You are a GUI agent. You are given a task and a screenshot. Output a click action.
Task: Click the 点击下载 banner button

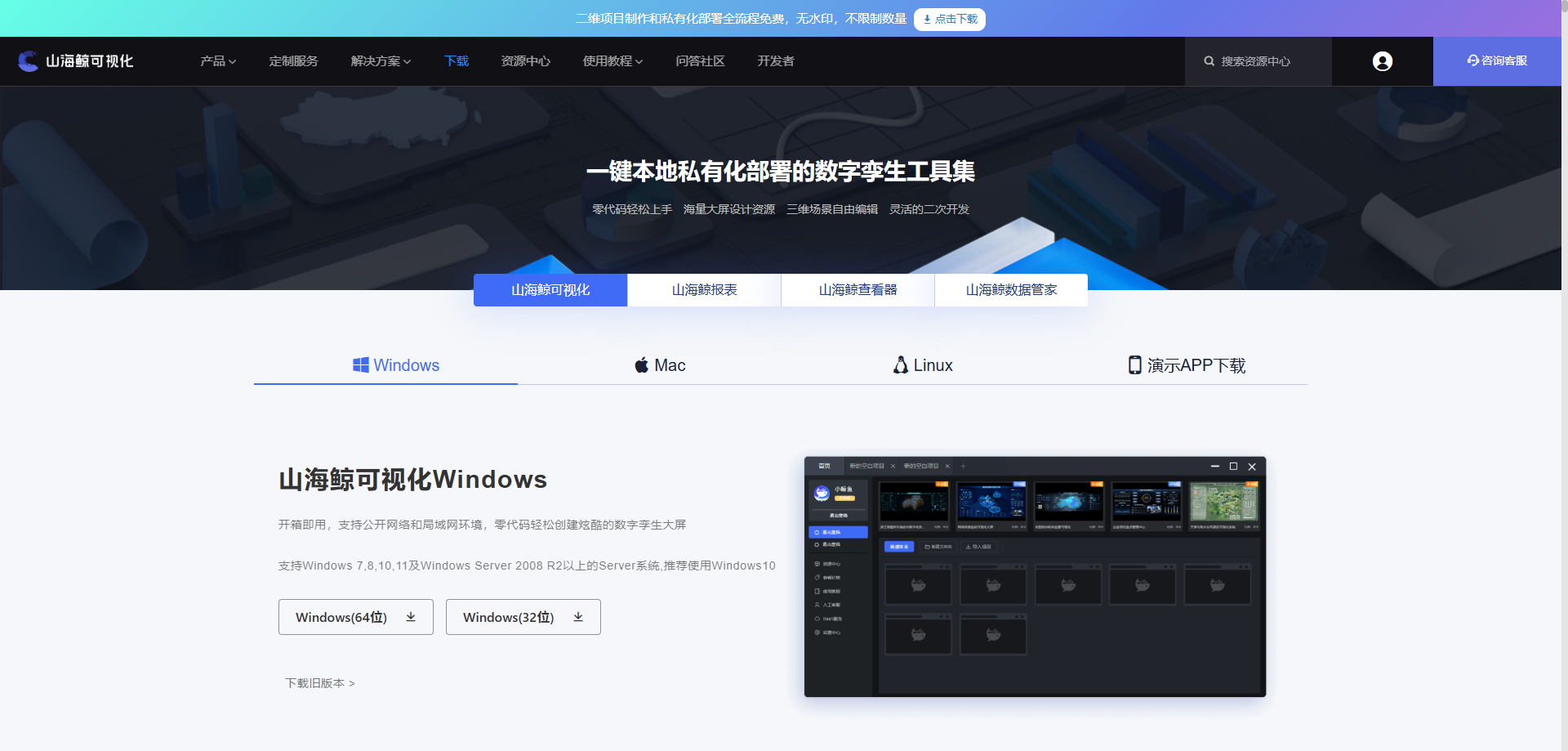click(949, 19)
